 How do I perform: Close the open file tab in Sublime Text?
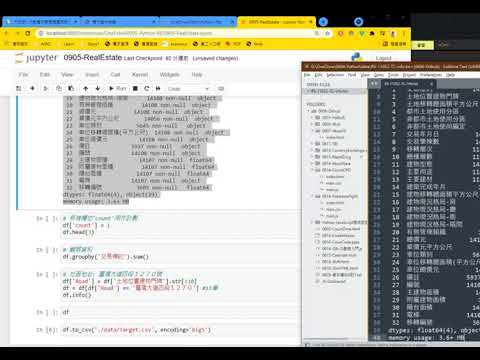tap(431, 84)
